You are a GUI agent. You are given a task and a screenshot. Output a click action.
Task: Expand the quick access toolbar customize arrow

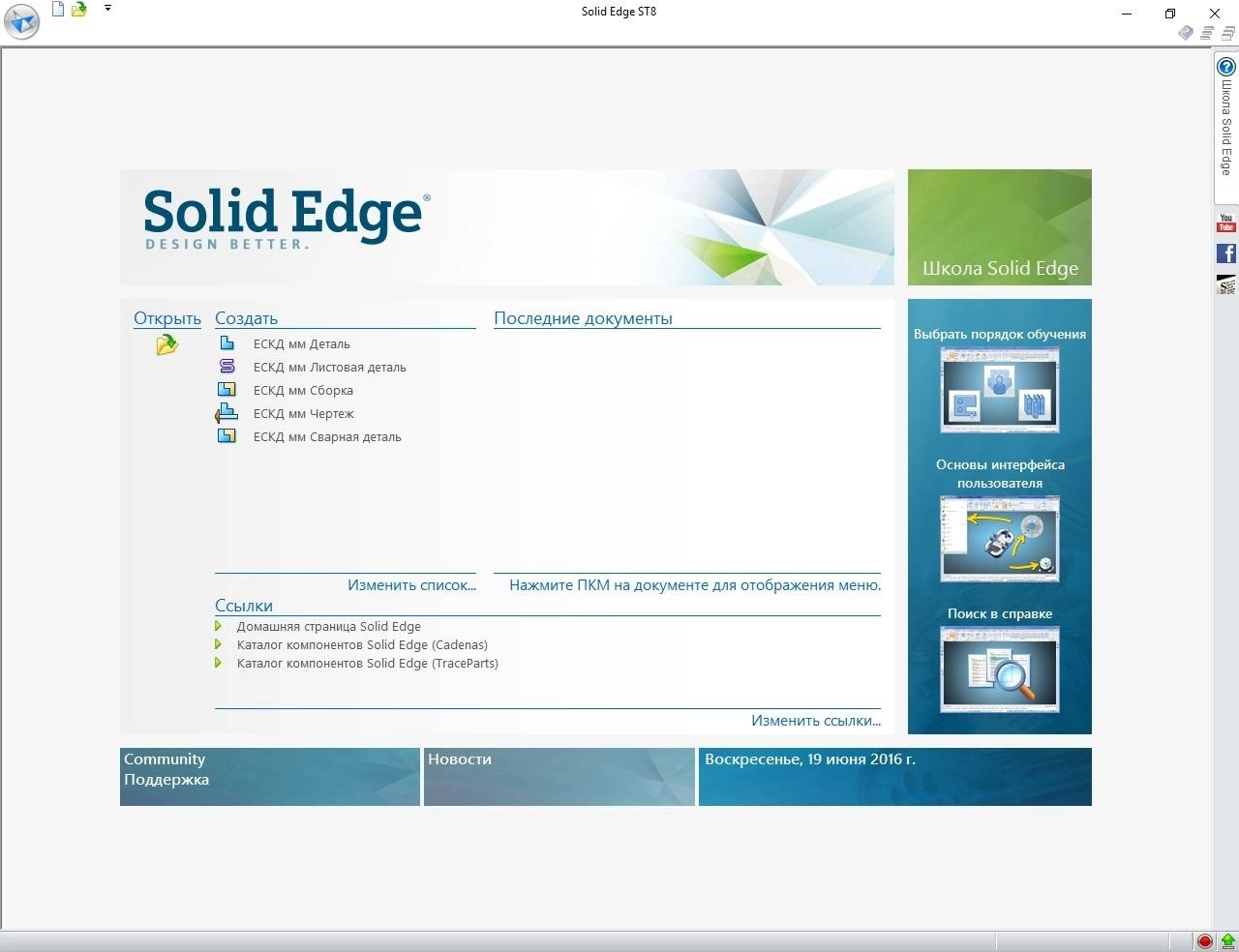point(107,8)
